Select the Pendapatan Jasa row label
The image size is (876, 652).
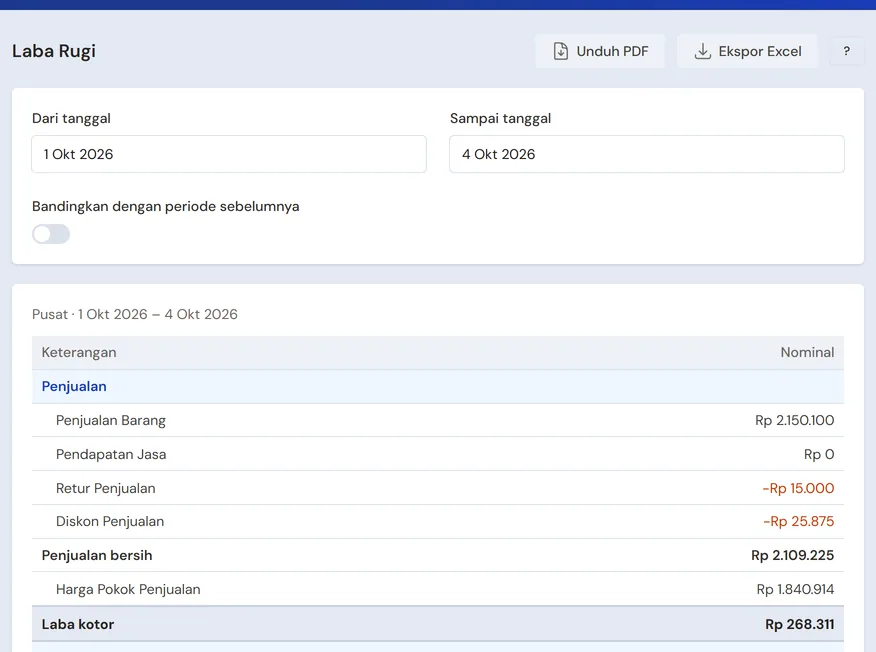111,454
